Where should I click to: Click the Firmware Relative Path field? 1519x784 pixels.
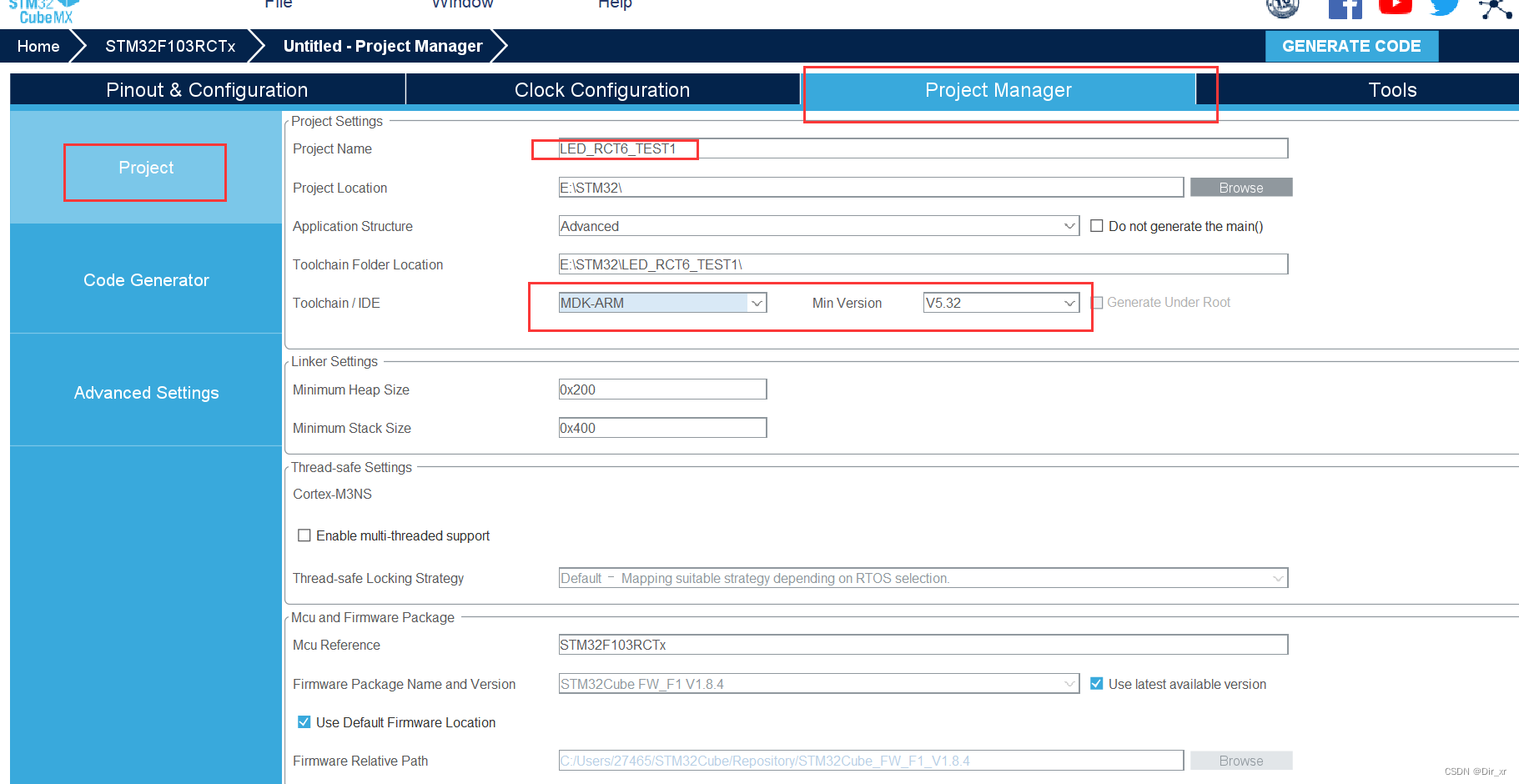(x=871, y=761)
